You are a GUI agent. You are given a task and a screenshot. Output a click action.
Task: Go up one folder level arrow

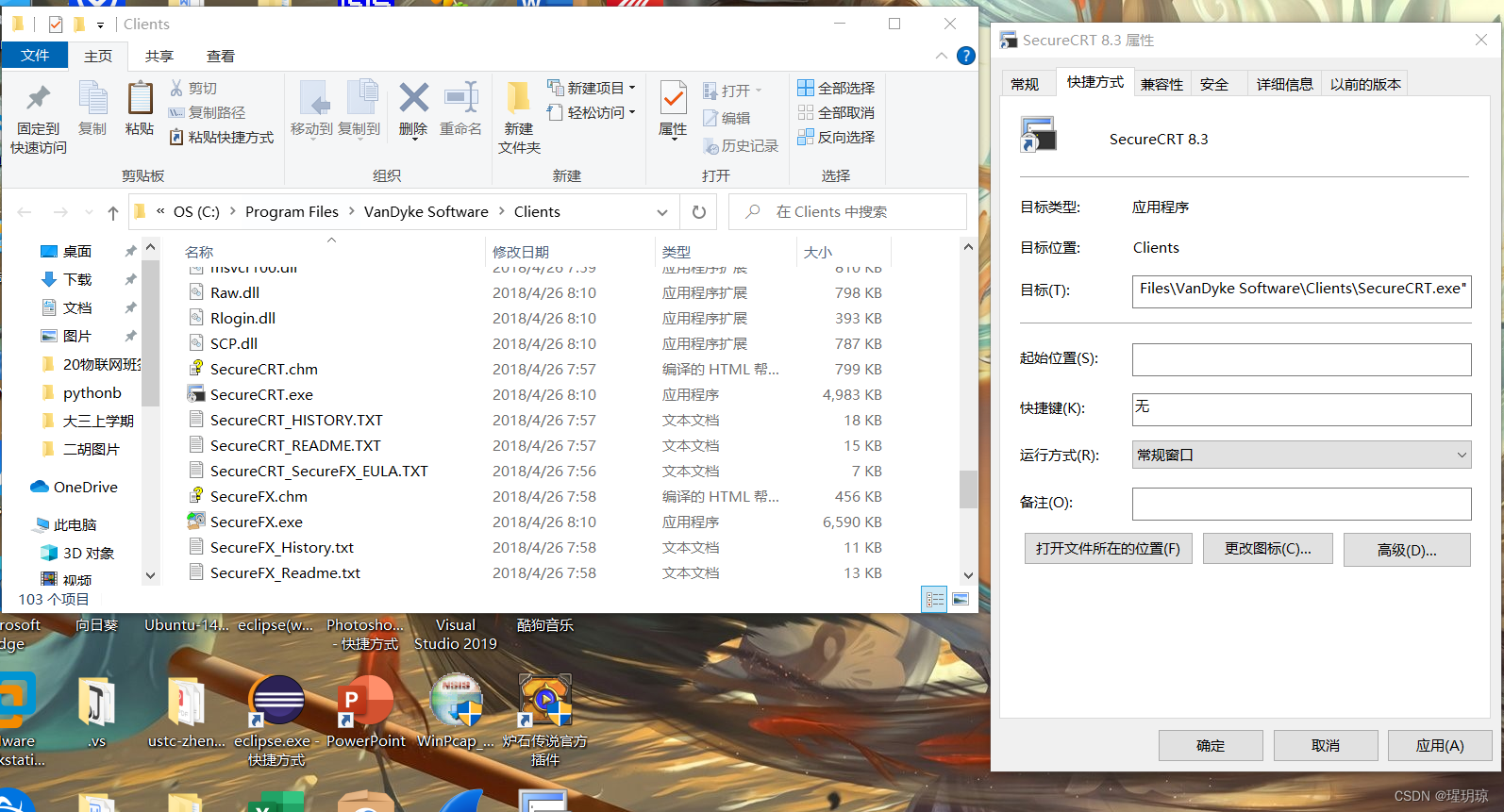[x=113, y=212]
